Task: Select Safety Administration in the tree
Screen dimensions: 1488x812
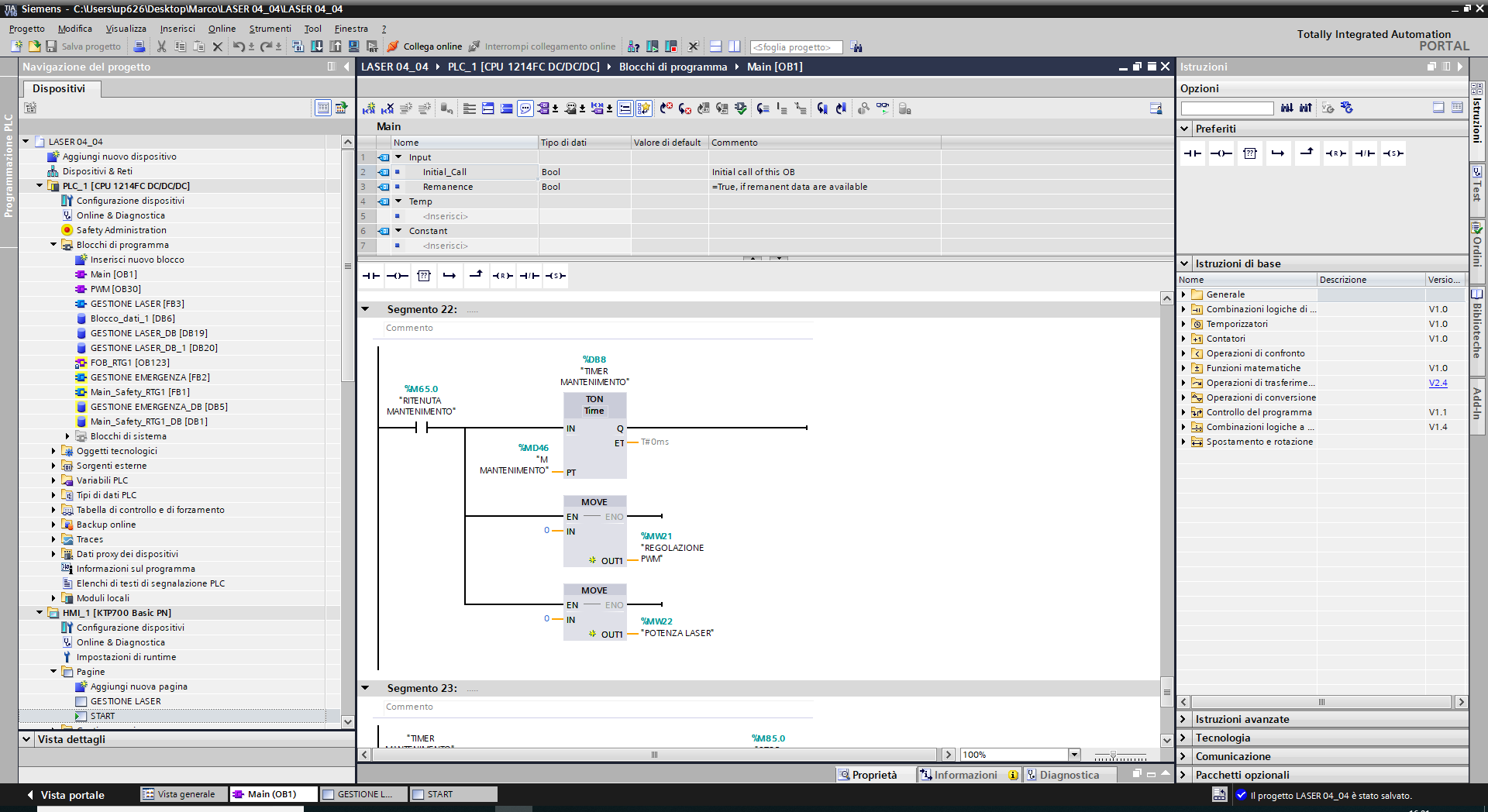Action: (x=121, y=230)
